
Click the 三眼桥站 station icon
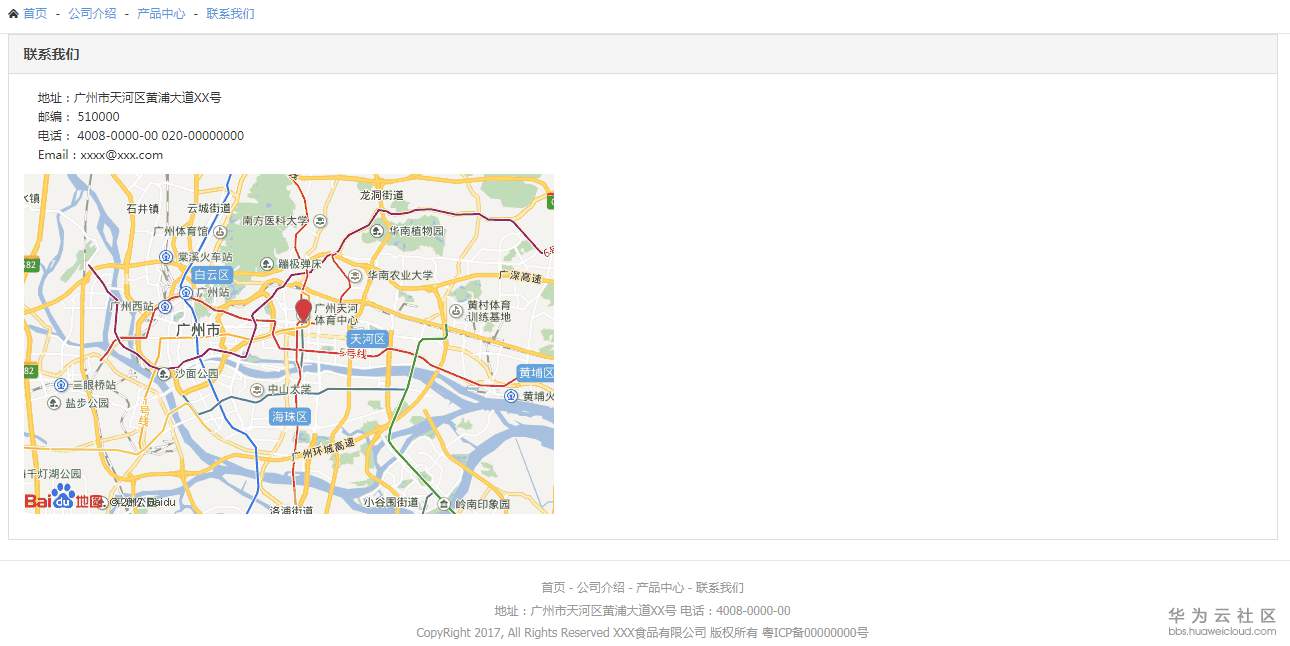pos(61,385)
